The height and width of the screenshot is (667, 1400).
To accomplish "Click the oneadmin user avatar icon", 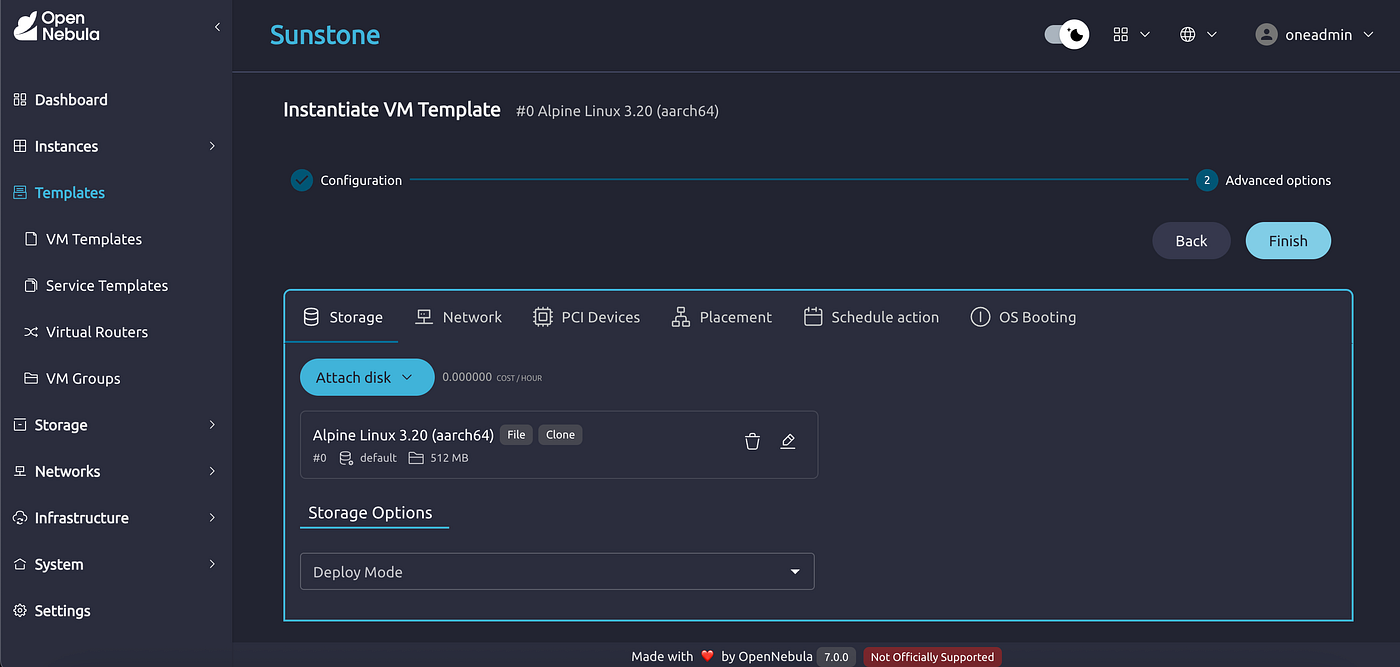I will pyautogui.click(x=1267, y=35).
